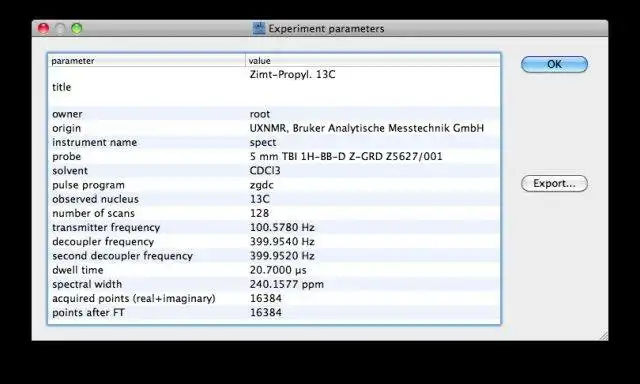Select the acquired points value 16384
Image resolution: width=640 pixels, height=384 pixels.
pyautogui.click(x=266, y=298)
